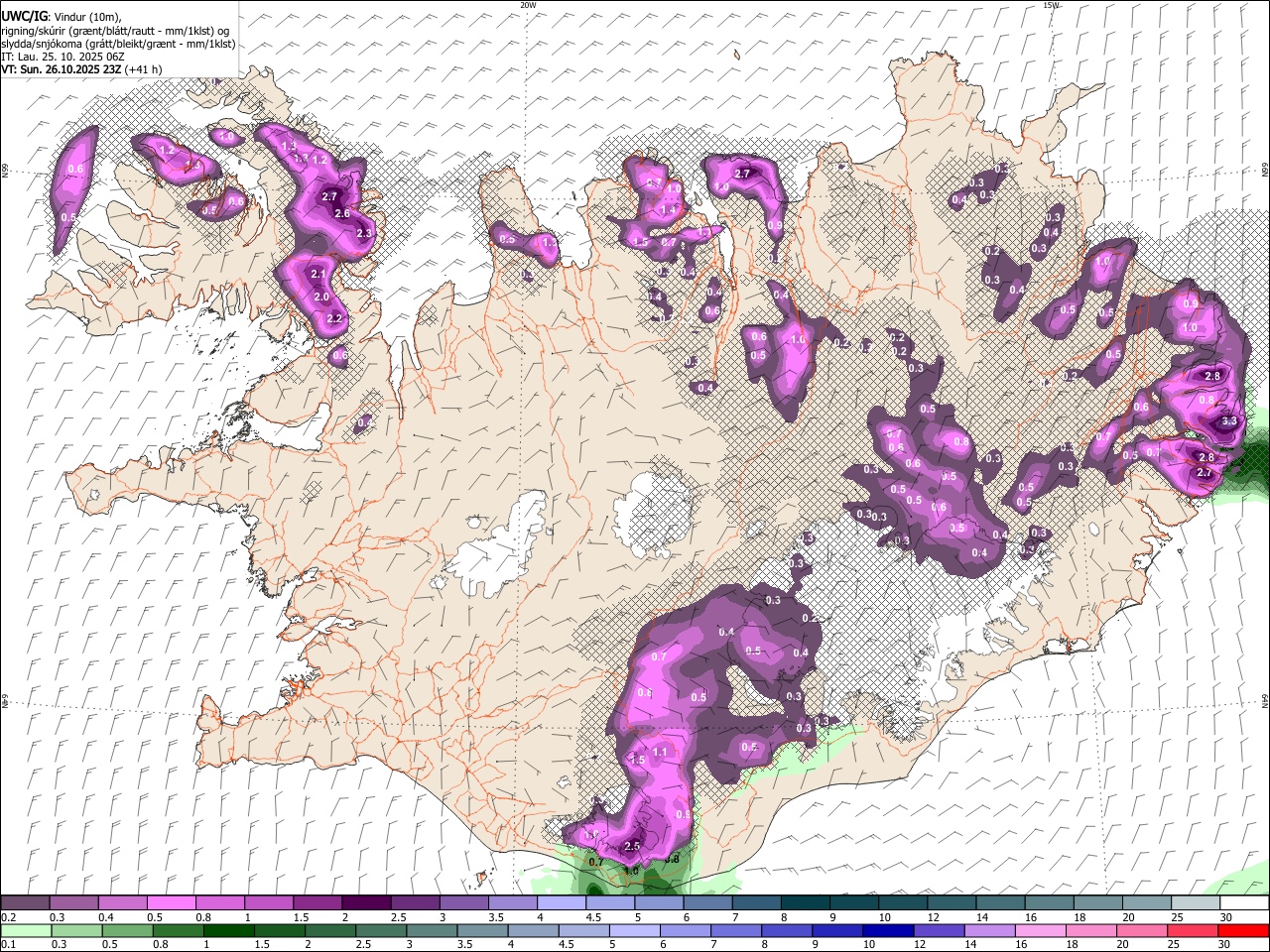Click the 7 blue swatch in the rain legend
Screen dimensions: 1270x952
pos(735,930)
